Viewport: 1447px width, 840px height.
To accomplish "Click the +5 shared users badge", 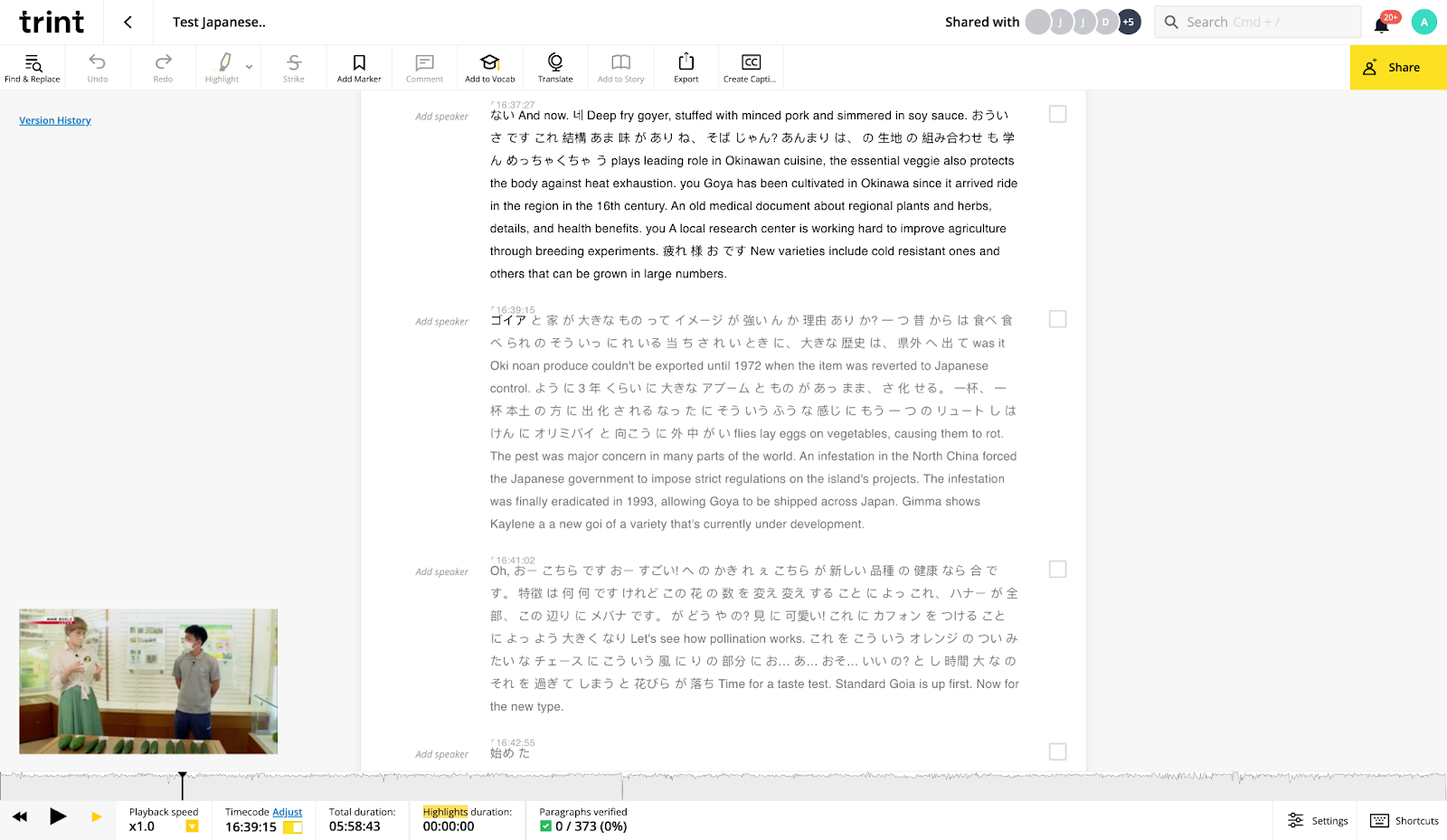I will click(1128, 22).
